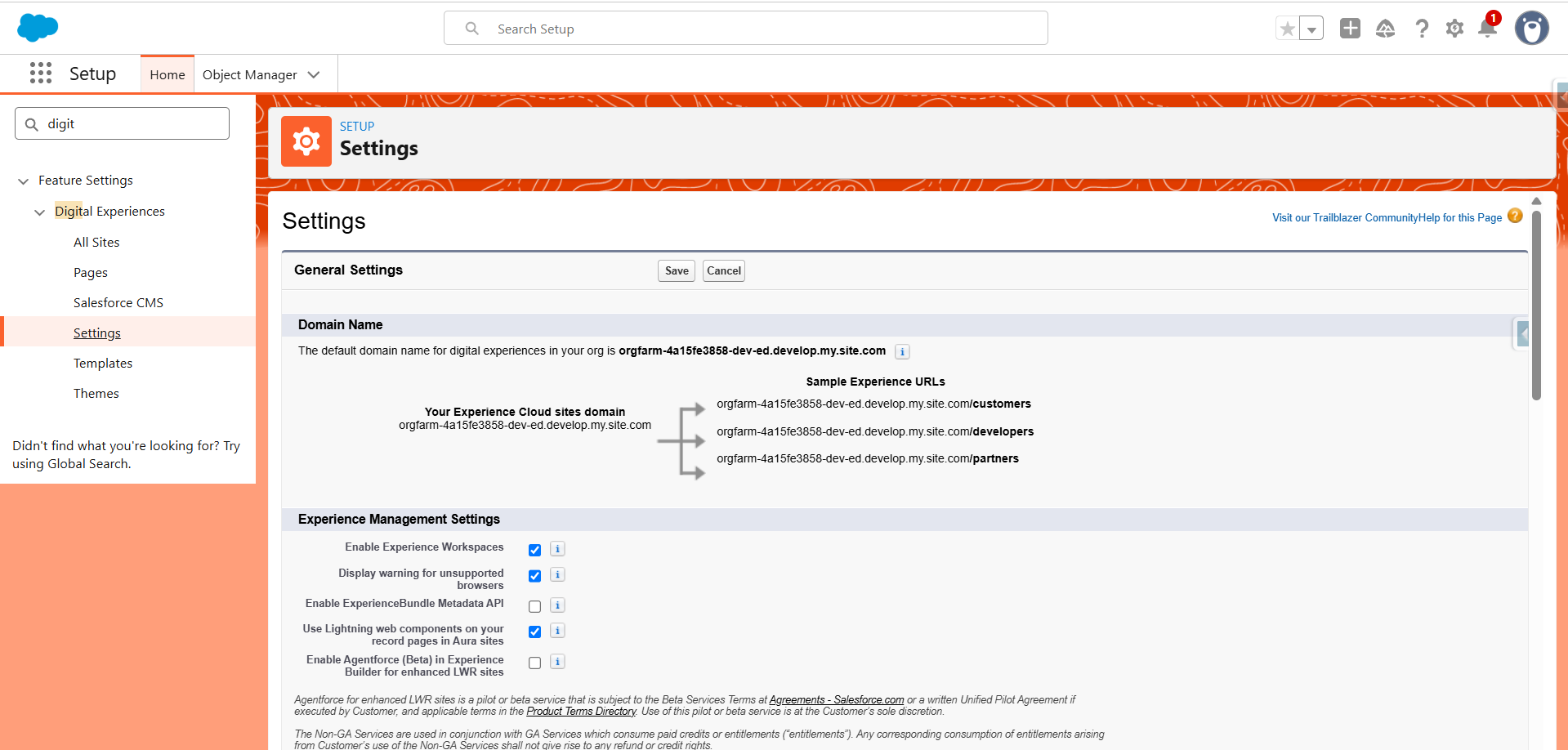Viewport: 1568px width, 750px height.
Task: Show info for ExperienceBundle Metadata API
Action: (557, 605)
